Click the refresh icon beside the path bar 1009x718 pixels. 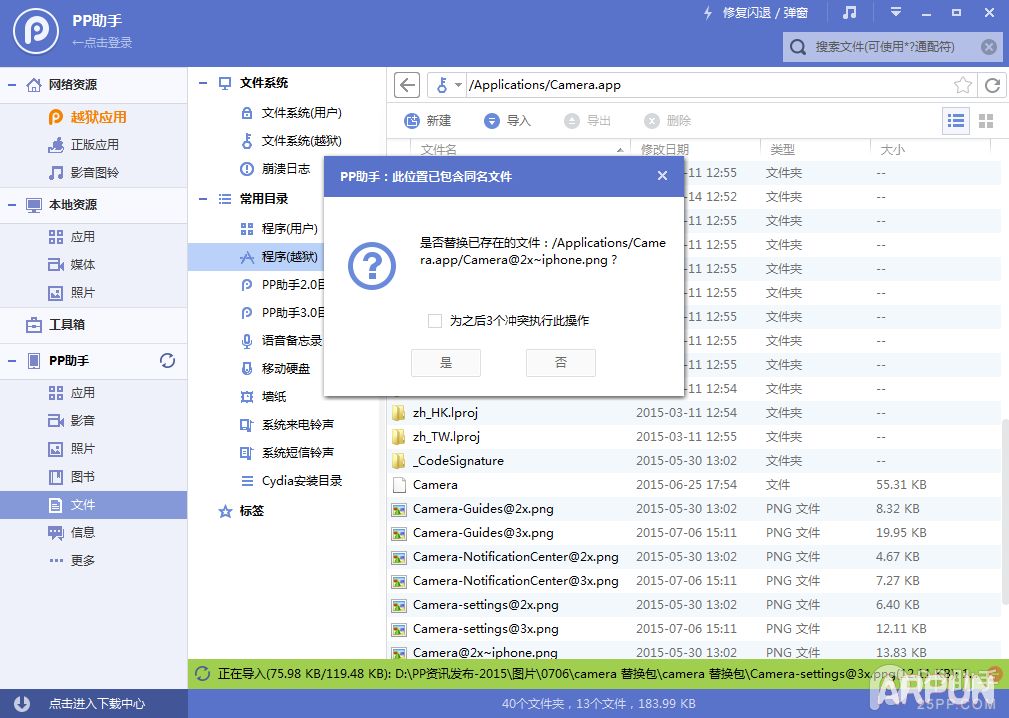tap(991, 85)
